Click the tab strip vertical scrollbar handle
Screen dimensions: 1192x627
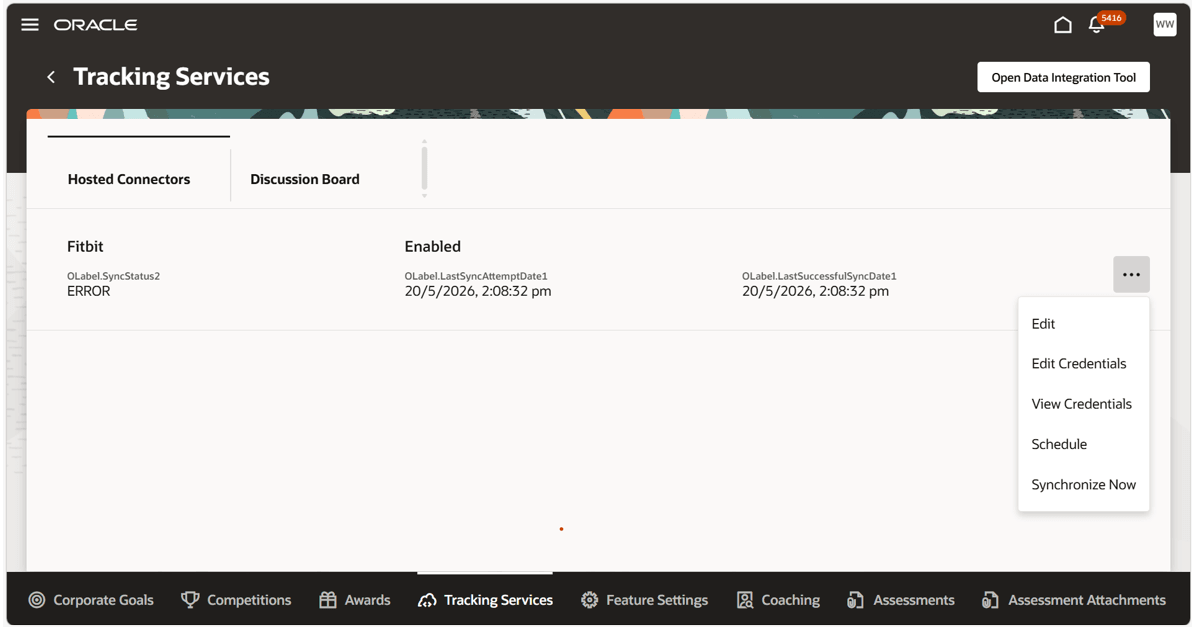pos(424,168)
